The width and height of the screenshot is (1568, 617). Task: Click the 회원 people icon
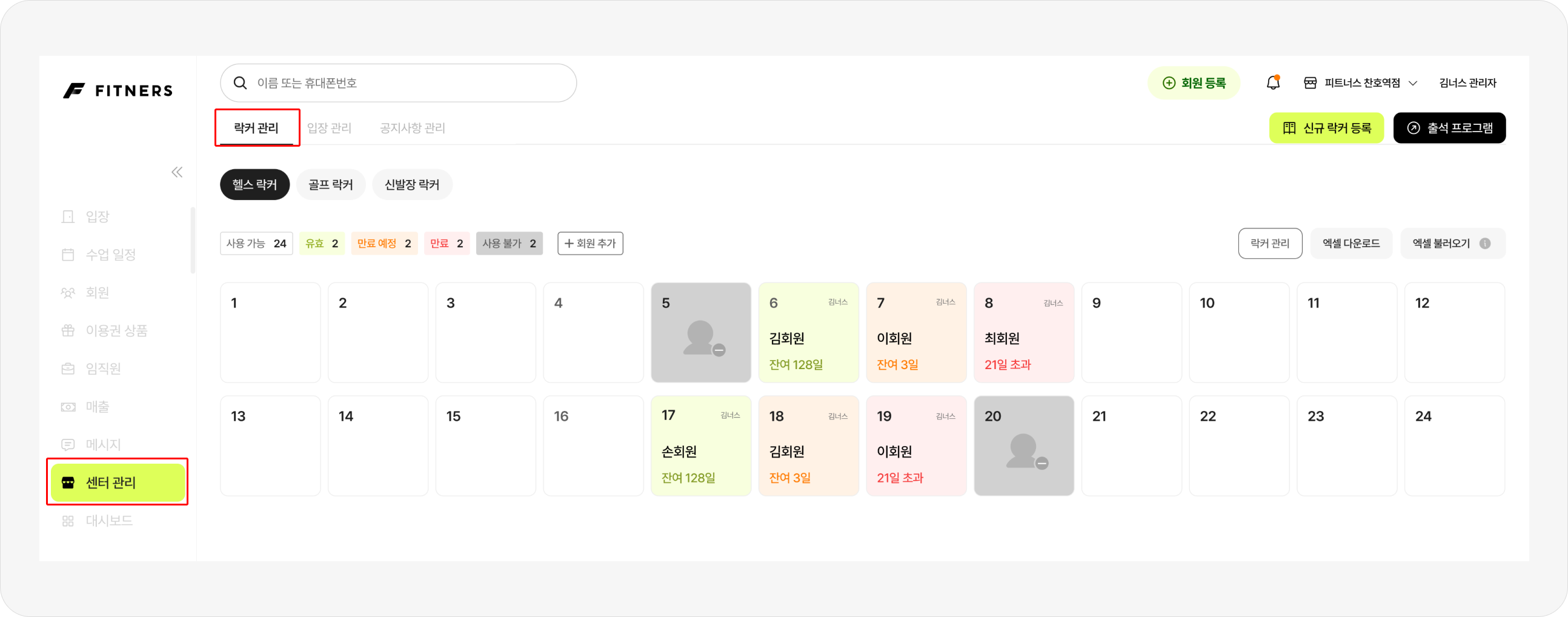coord(68,293)
